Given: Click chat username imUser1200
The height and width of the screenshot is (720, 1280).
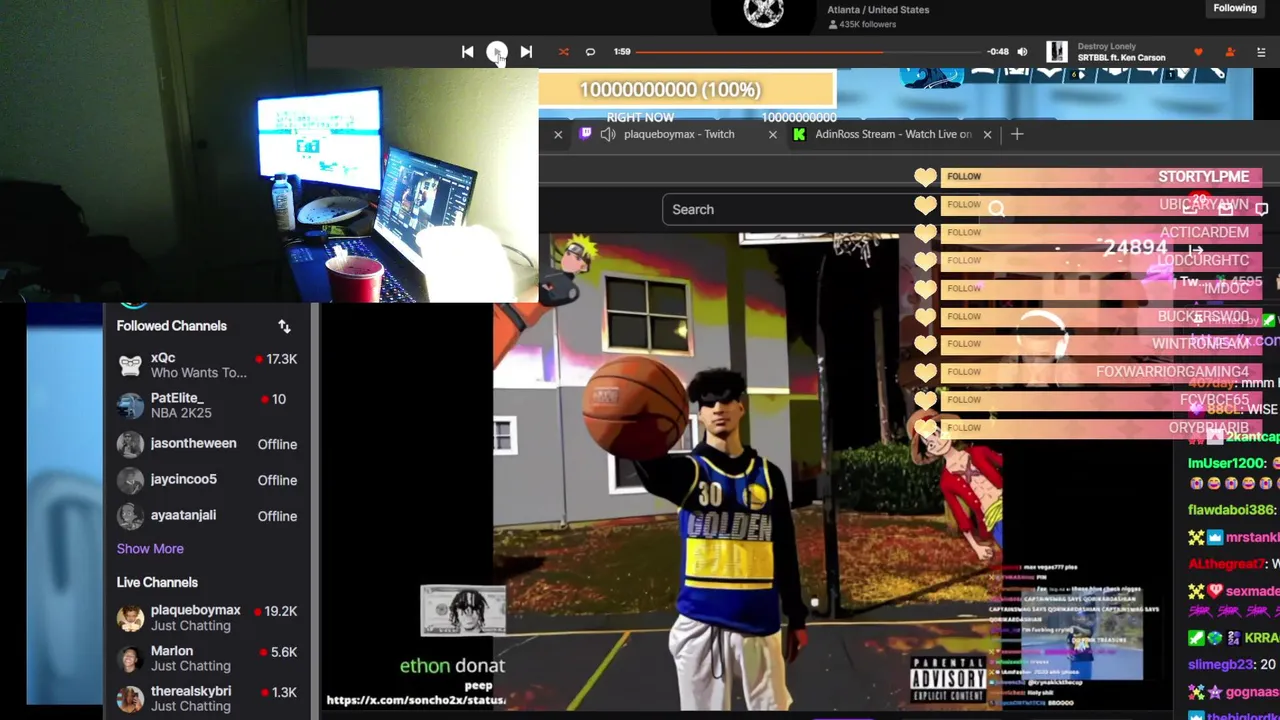Looking at the screenshot, I should (x=1226, y=464).
